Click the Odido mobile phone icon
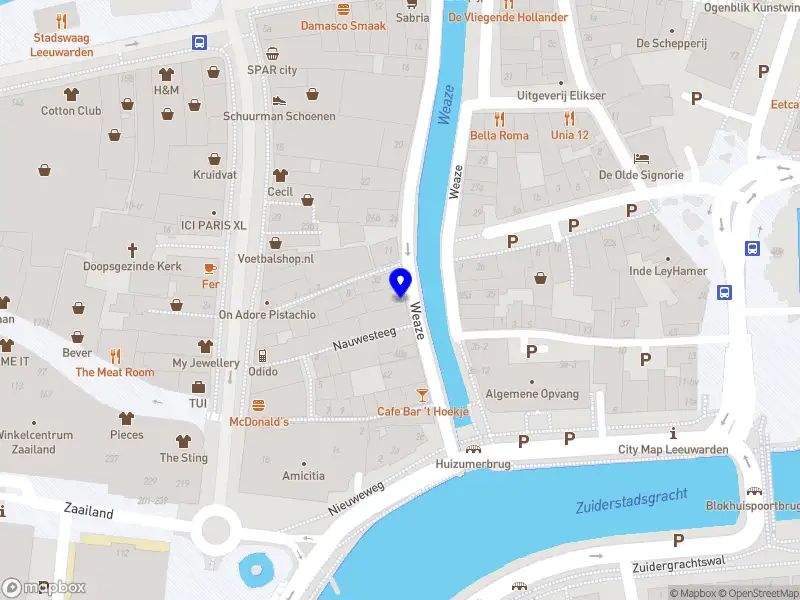This screenshot has width=800, height=600. pyautogui.click(x=262, y=355)
